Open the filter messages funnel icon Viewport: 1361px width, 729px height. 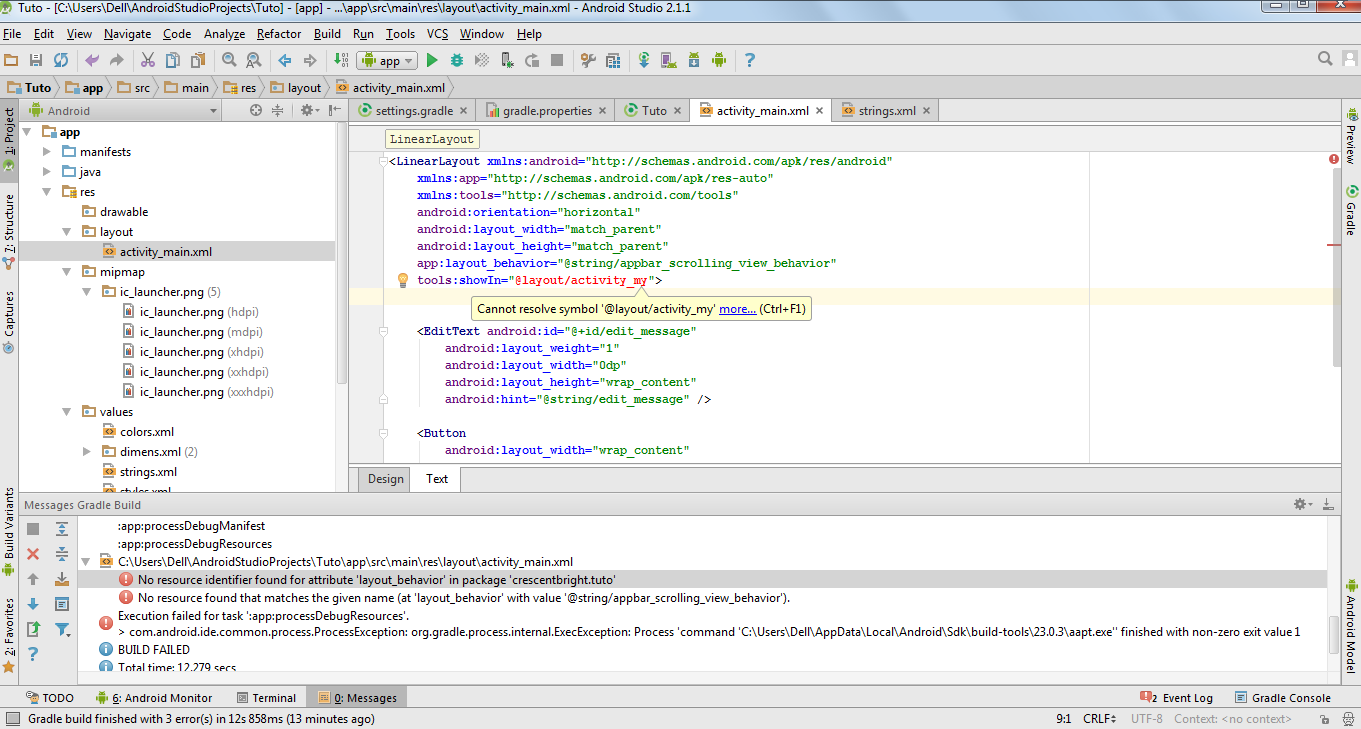pos(62,629)
